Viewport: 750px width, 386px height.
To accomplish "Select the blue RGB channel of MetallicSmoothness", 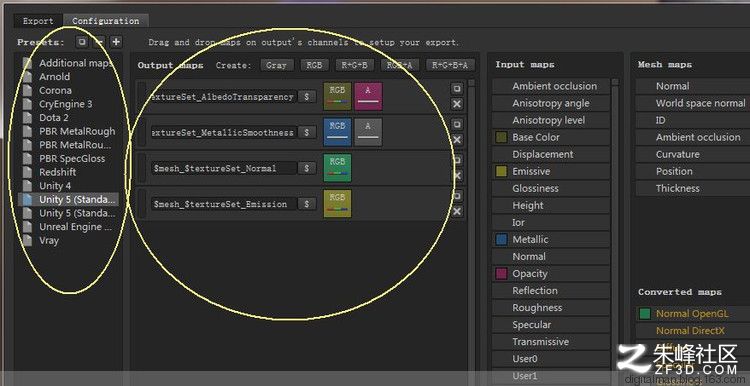I will point(337,132).
